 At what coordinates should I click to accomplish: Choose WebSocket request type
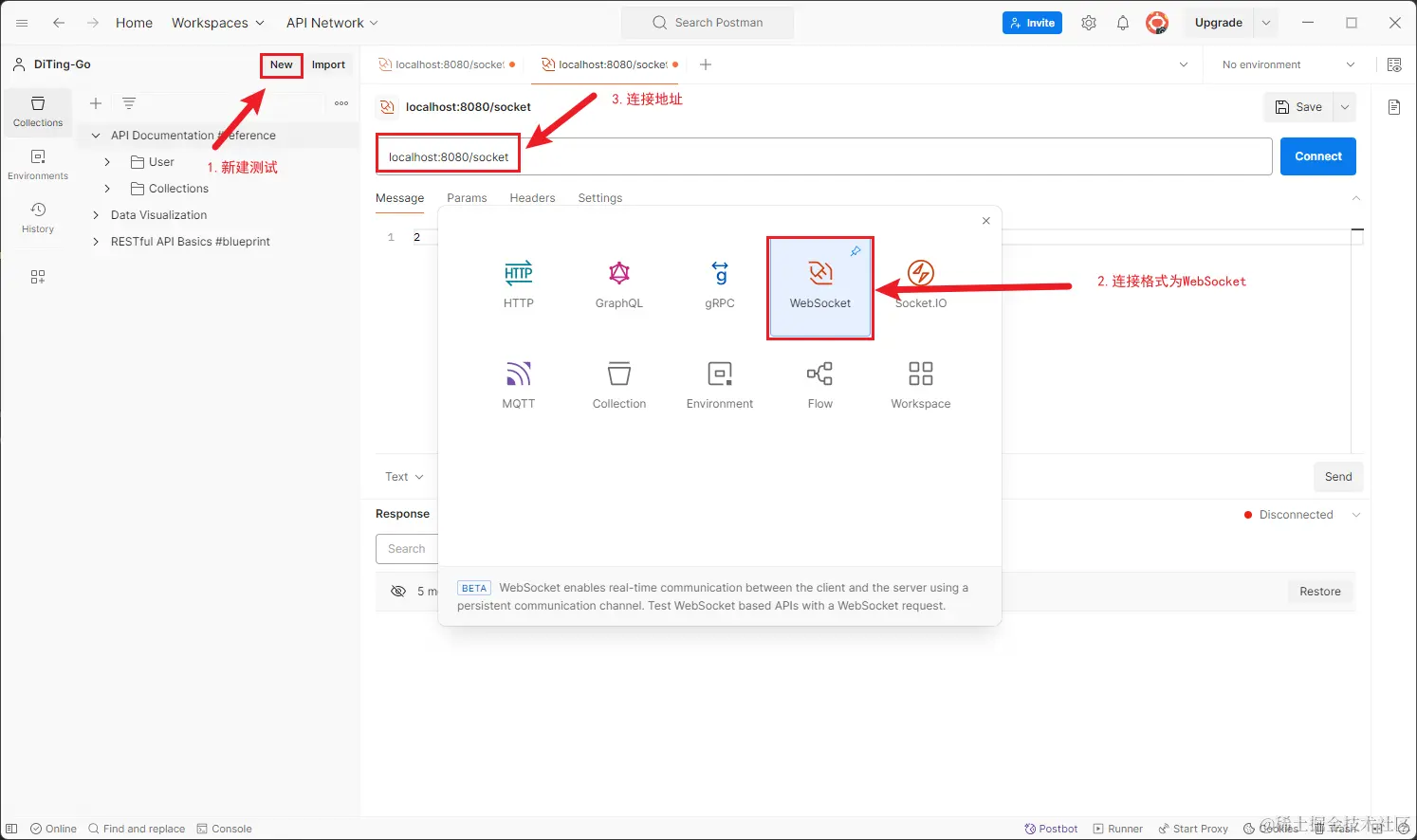point(820,287)
